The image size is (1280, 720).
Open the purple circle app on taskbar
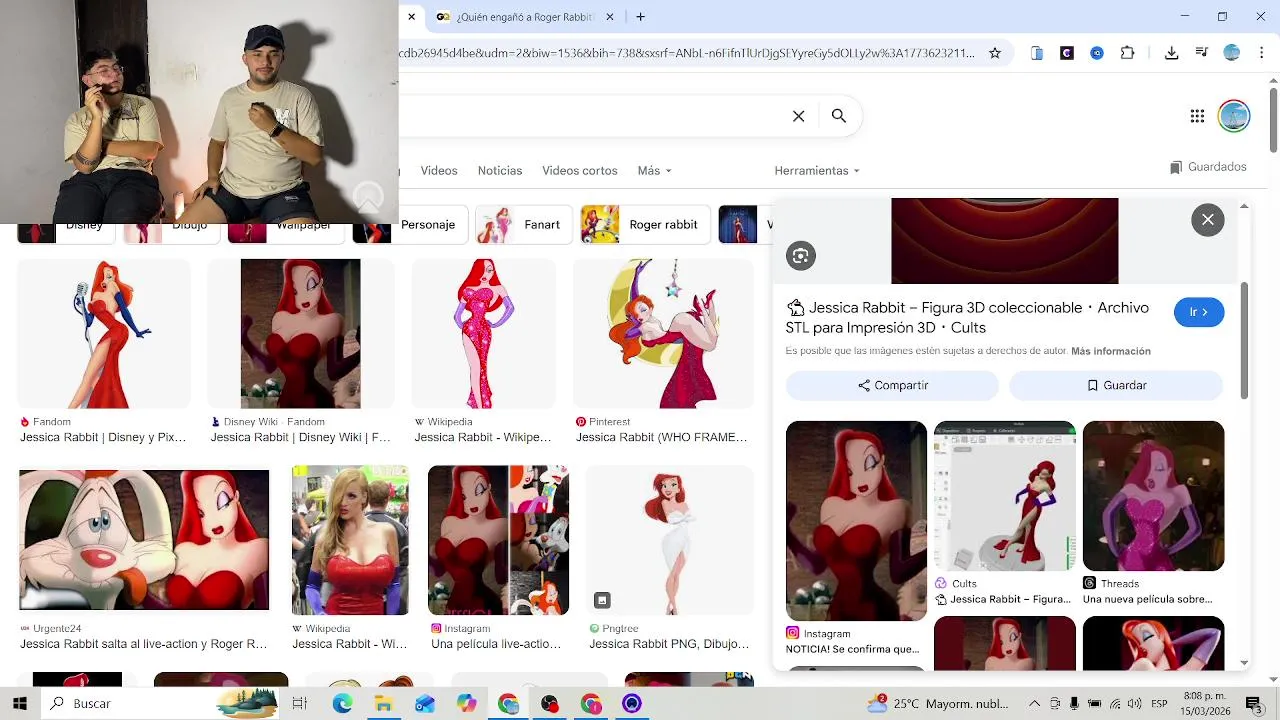[x=632, y=703]
